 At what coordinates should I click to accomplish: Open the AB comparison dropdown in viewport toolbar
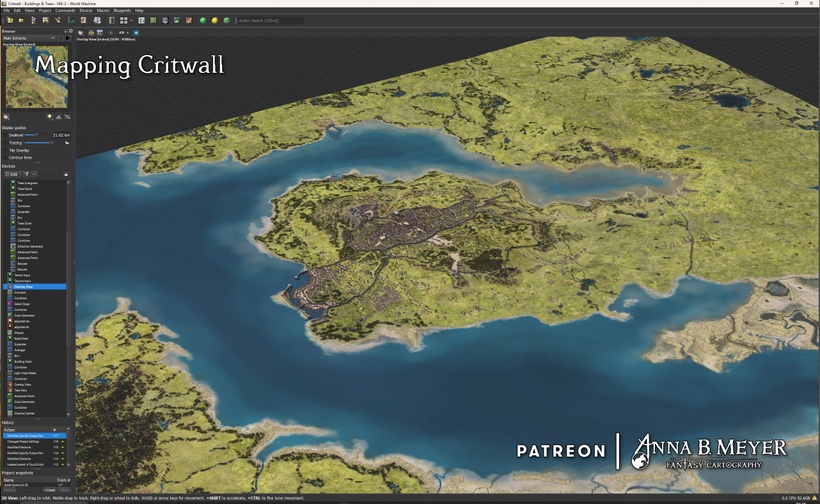tap(123, 32)
